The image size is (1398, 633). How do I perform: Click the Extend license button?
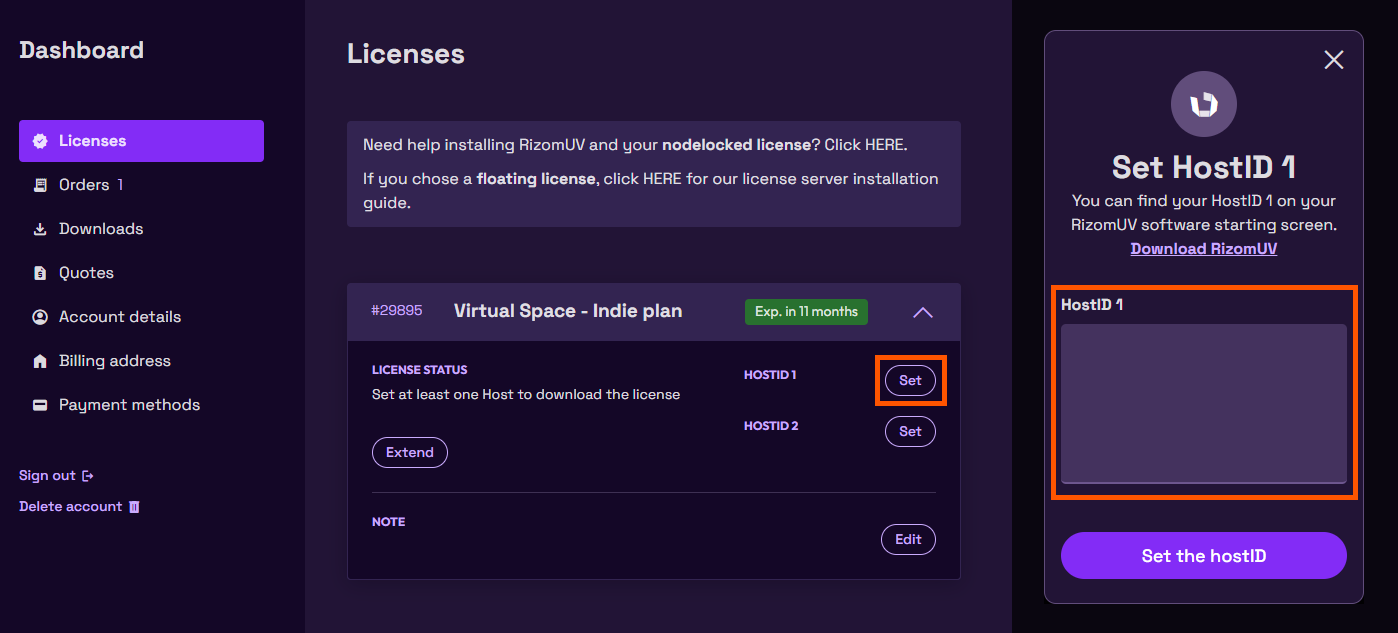tap(410, 452)
